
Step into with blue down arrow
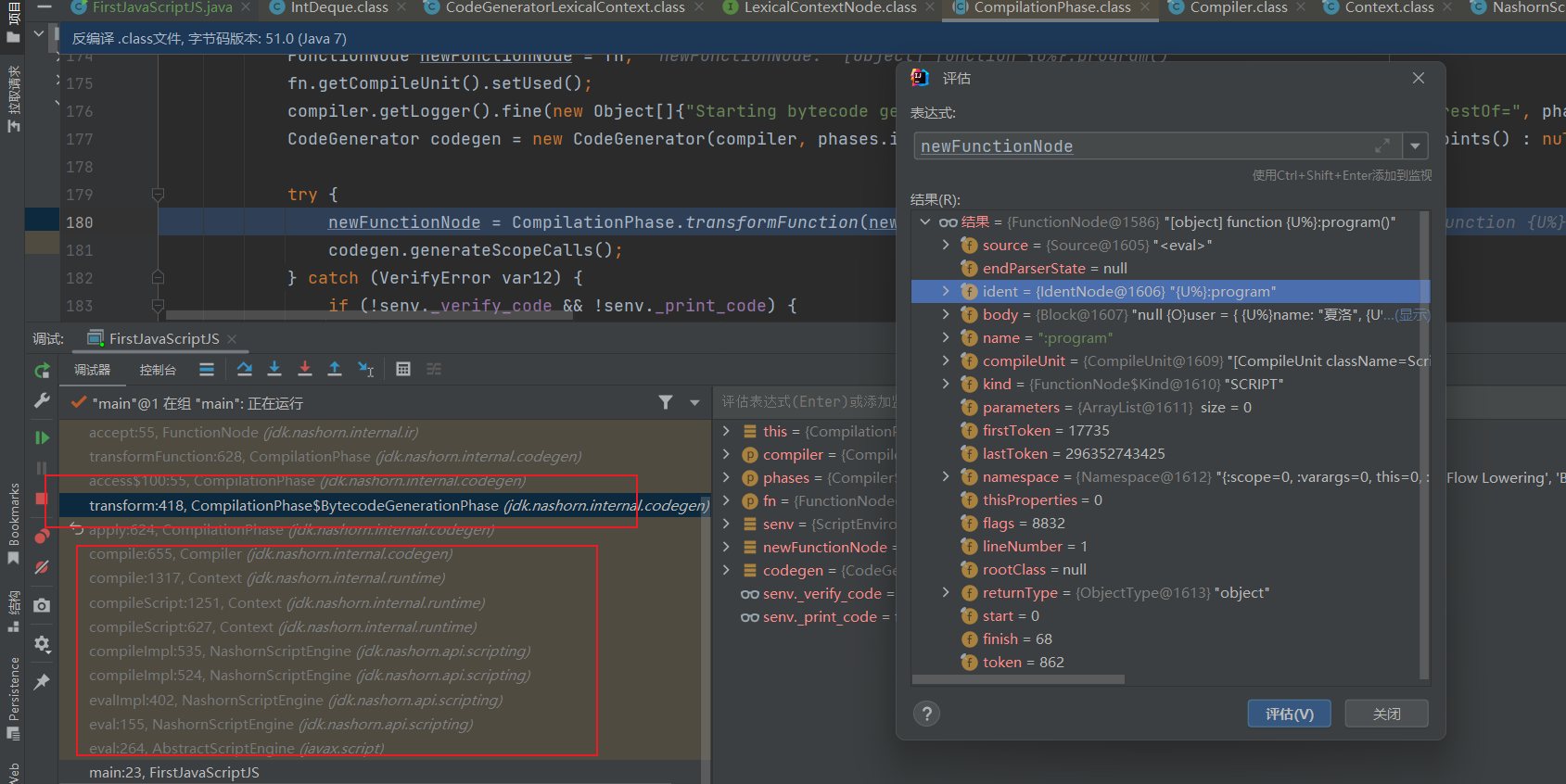coord(274,370)
